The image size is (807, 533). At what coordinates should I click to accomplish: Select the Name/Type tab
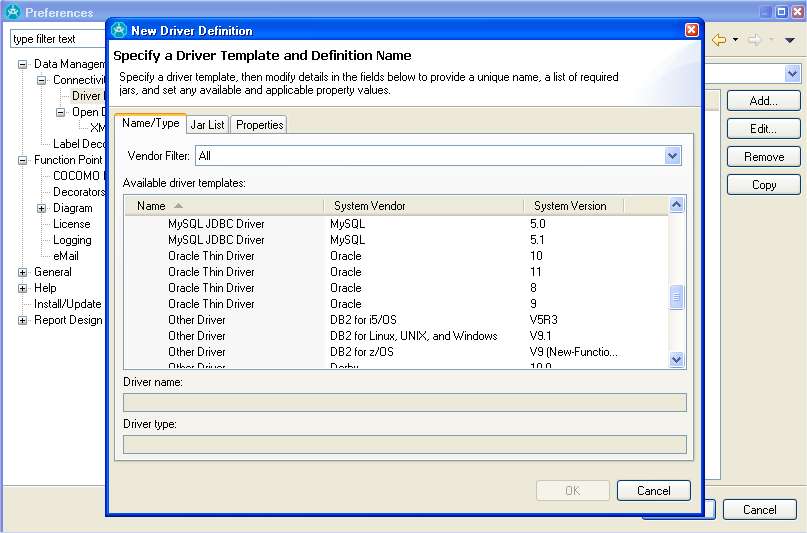click(x=150, y=123)
